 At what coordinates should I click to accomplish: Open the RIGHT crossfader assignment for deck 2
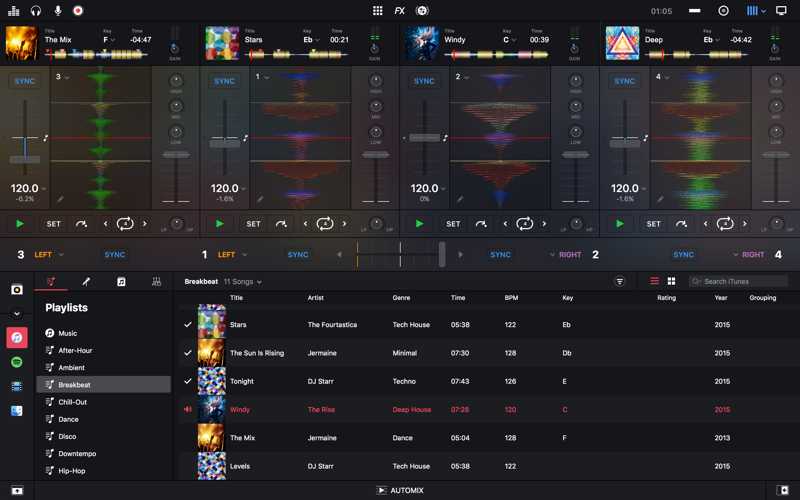(565, 255)
